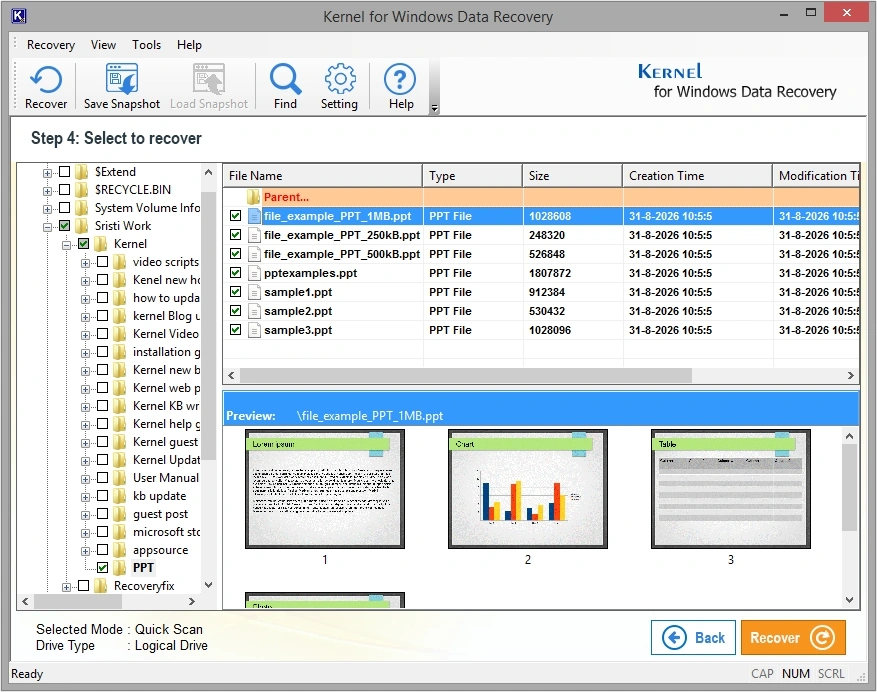Viewport: 877px width, 692px height.
Task: Open the Help menu
Action: (x=189, y=45)
